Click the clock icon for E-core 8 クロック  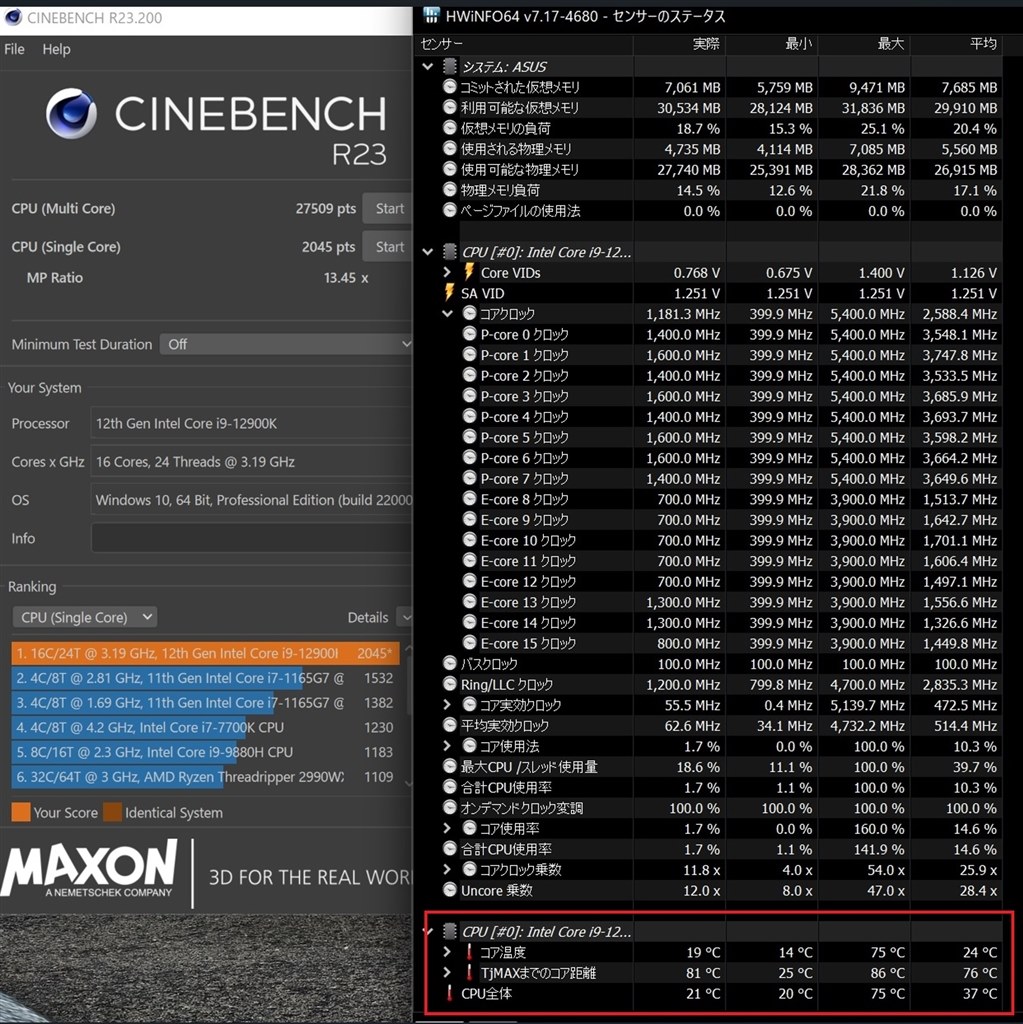coord(469,499)
